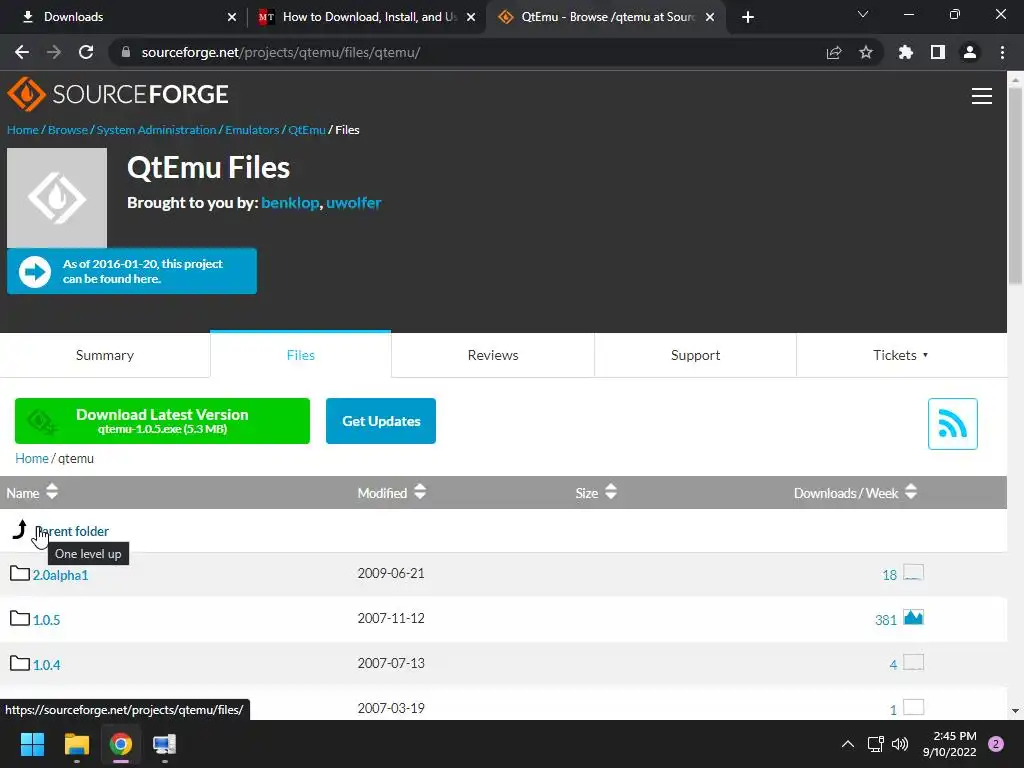Image resolution: width=1024 pixels, height=768 pixels.
Task: Click the Parent folder link
Action: (x=72, y=532)
